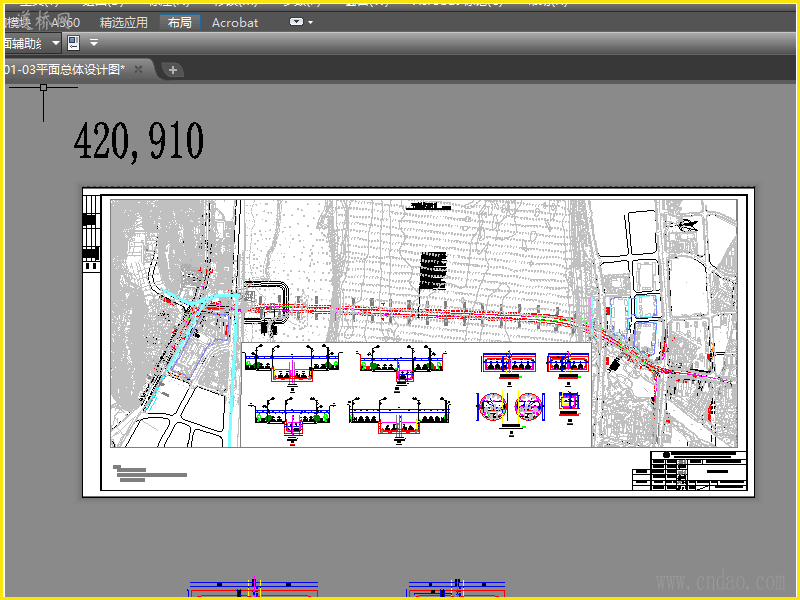This screenshot has width=800, height=600.
Task: Switch to the 精选应用 ribbon tab
Action: [123, 23]
